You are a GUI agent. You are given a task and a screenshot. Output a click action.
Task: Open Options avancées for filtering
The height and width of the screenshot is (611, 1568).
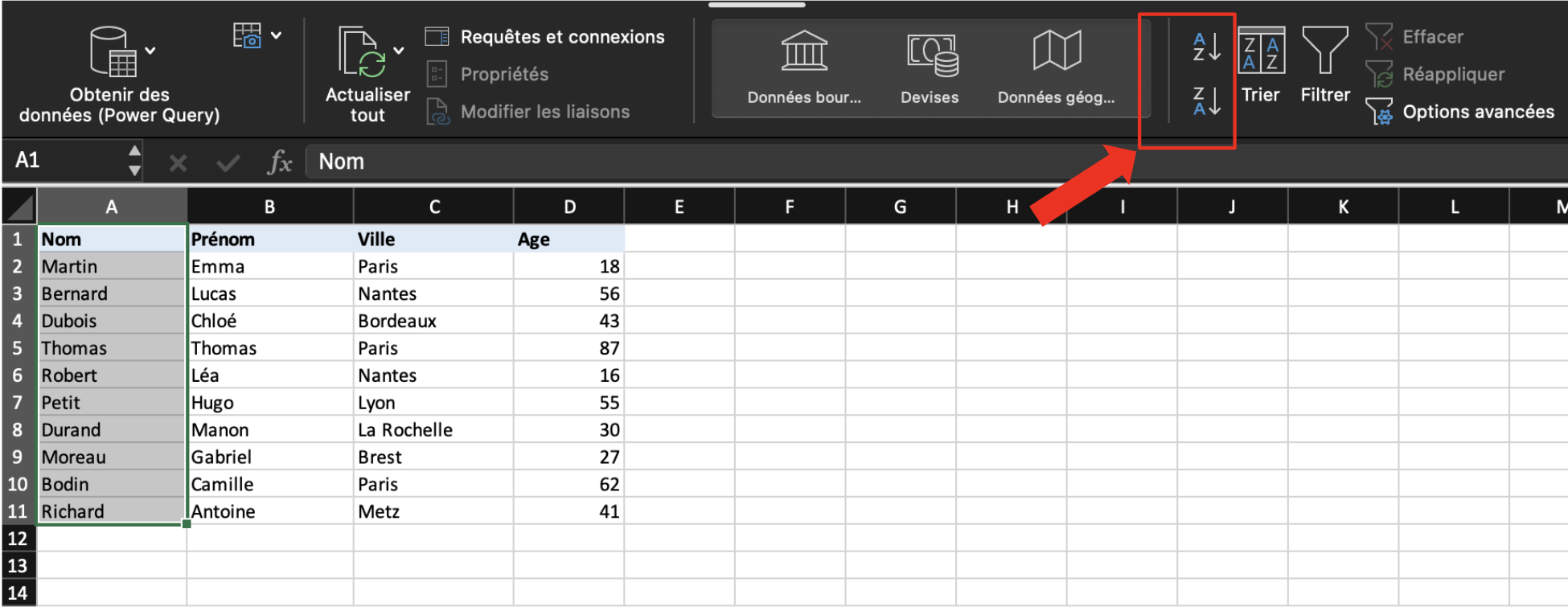click(x=1460, y=112)
